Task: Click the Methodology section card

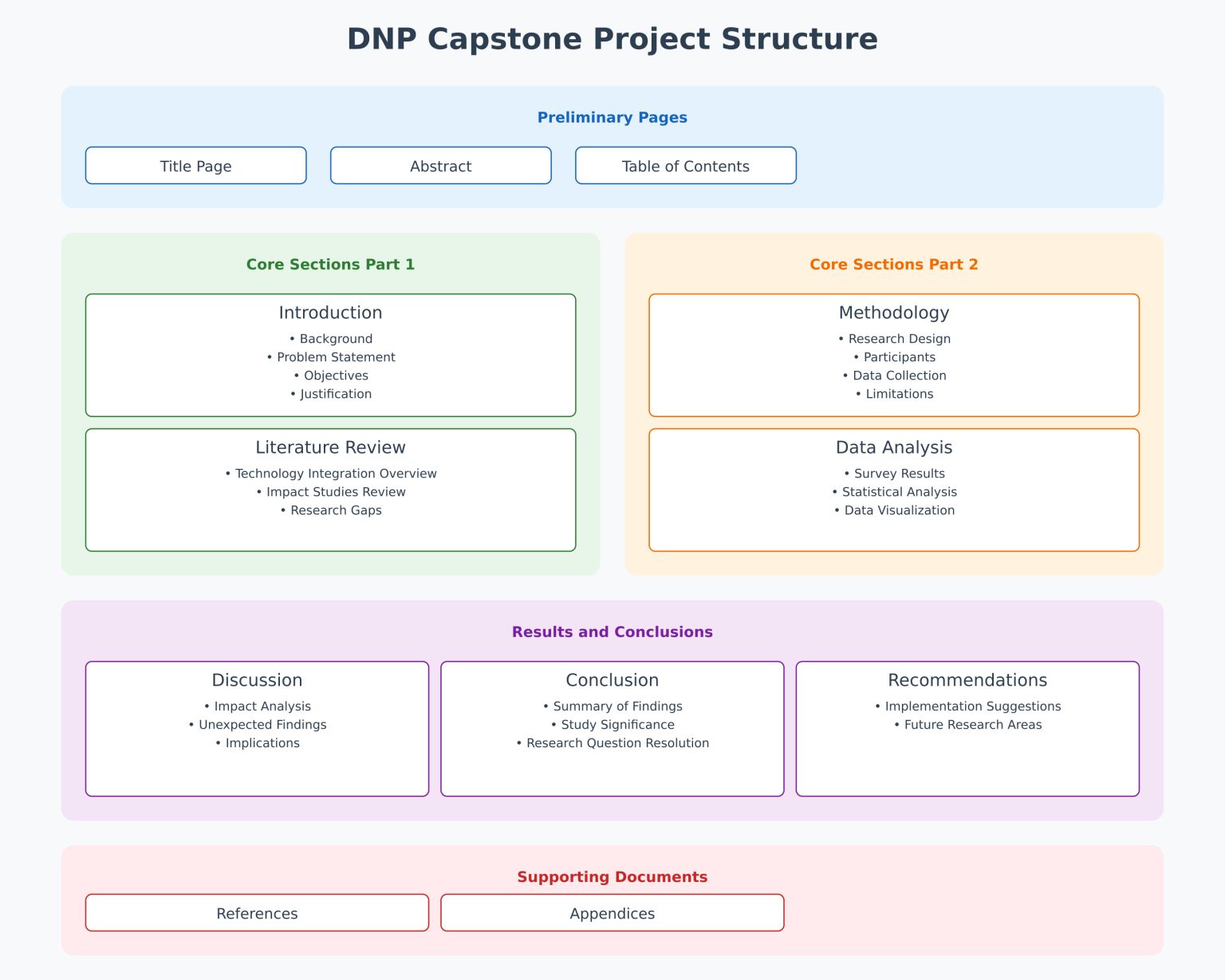Action: [893, 354]
